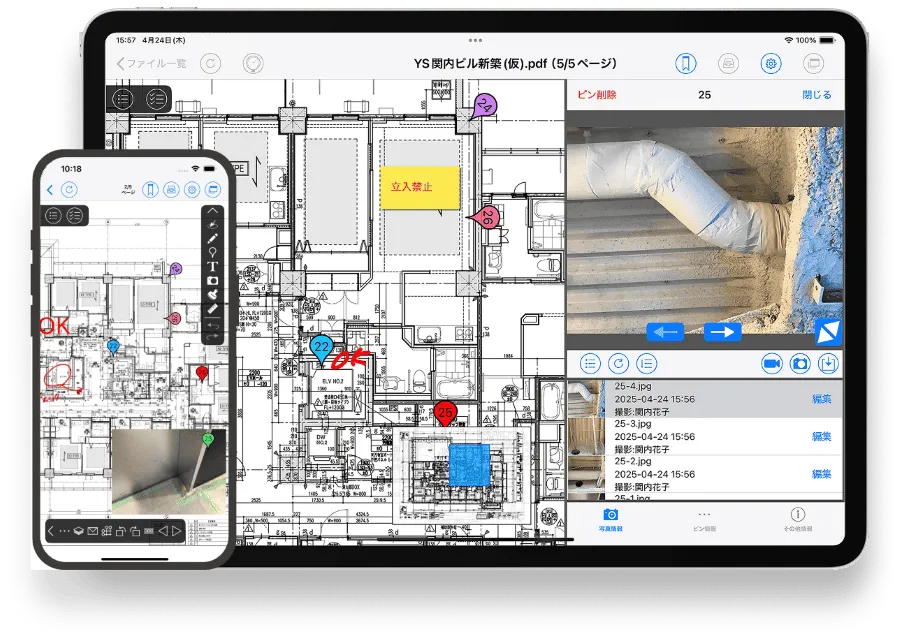
Task: Switch to the ピン情報 tab
Action: click(x=704, y=520)
